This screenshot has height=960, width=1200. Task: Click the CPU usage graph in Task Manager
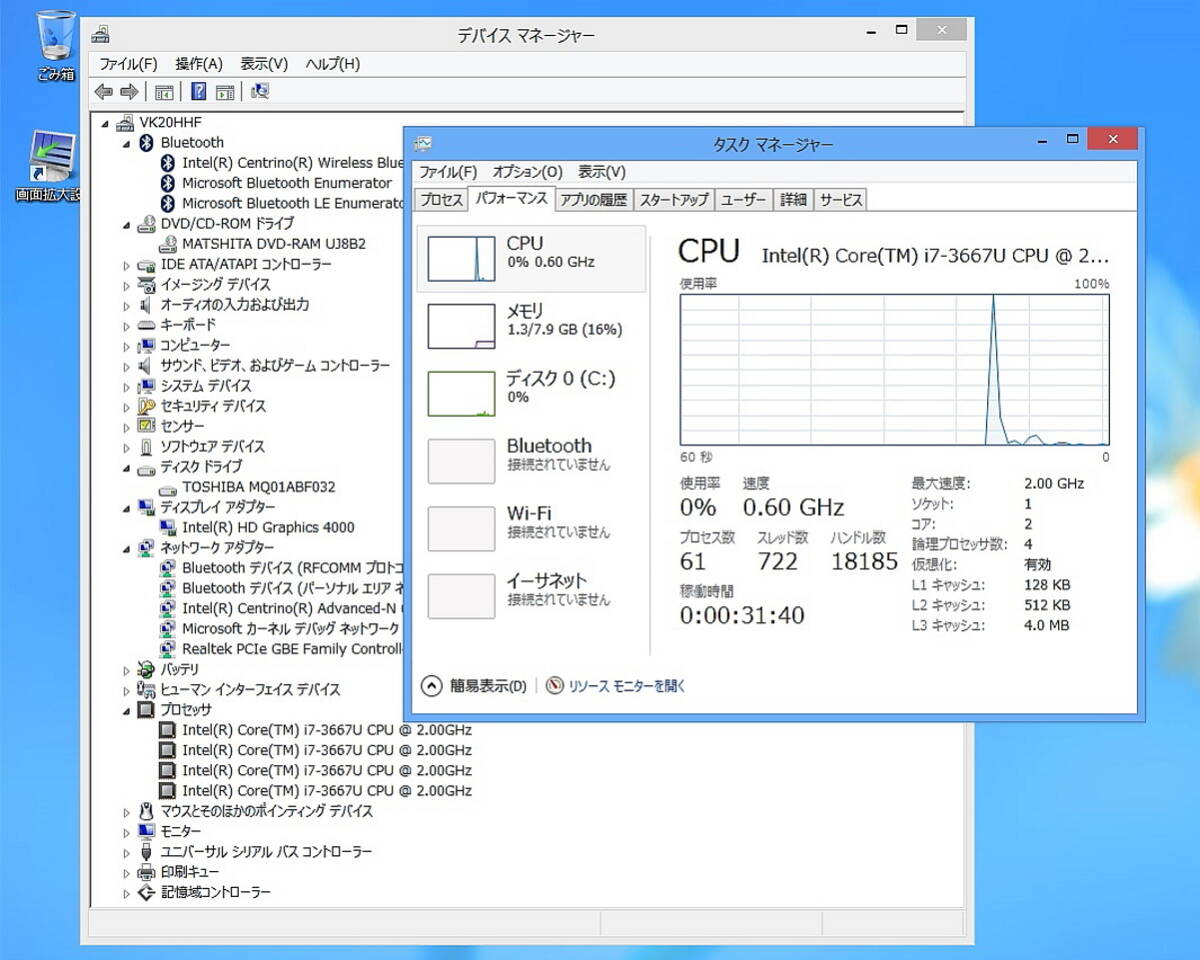894,369
